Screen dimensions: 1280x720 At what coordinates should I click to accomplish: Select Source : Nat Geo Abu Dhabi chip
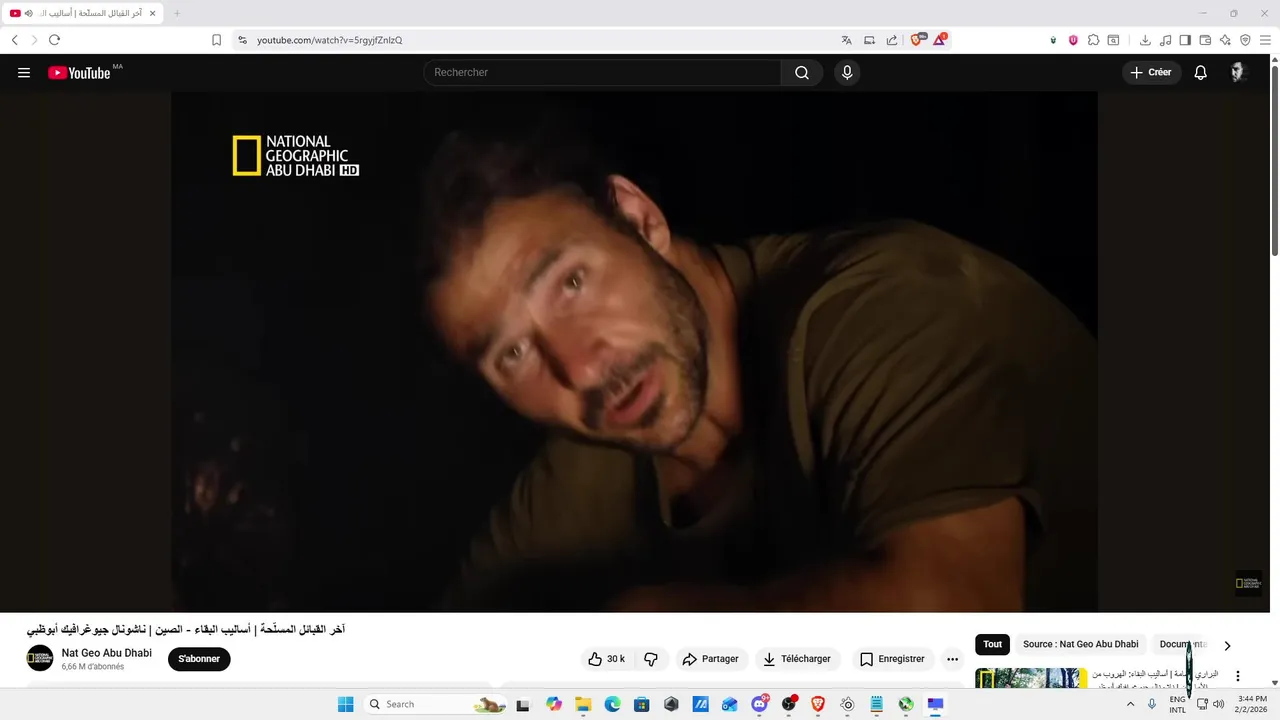pyautogui.click(x=1080, y=645)
